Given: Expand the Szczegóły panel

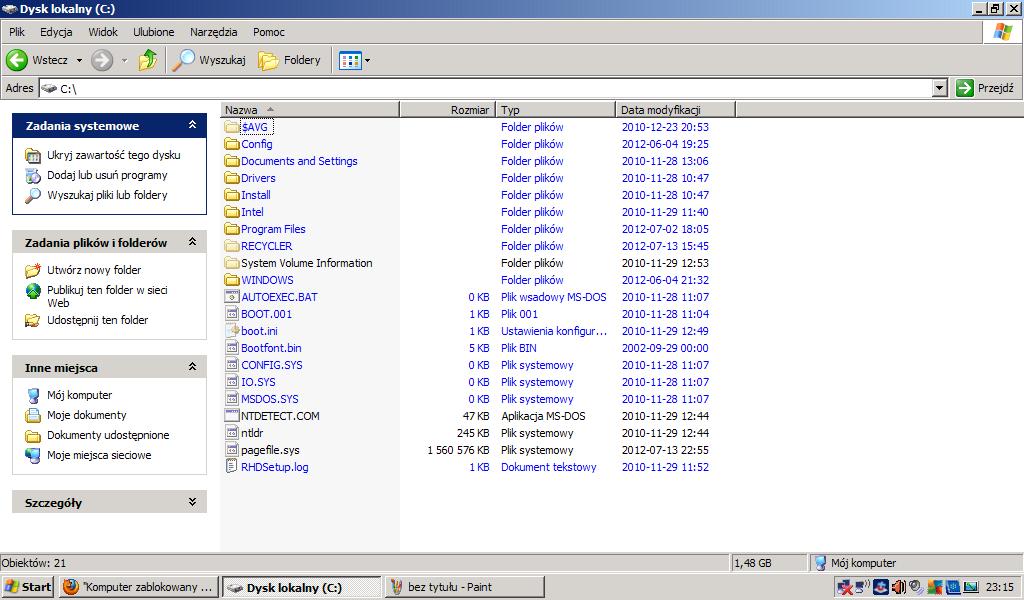Looking at the screenshot, I should (192, 502).
